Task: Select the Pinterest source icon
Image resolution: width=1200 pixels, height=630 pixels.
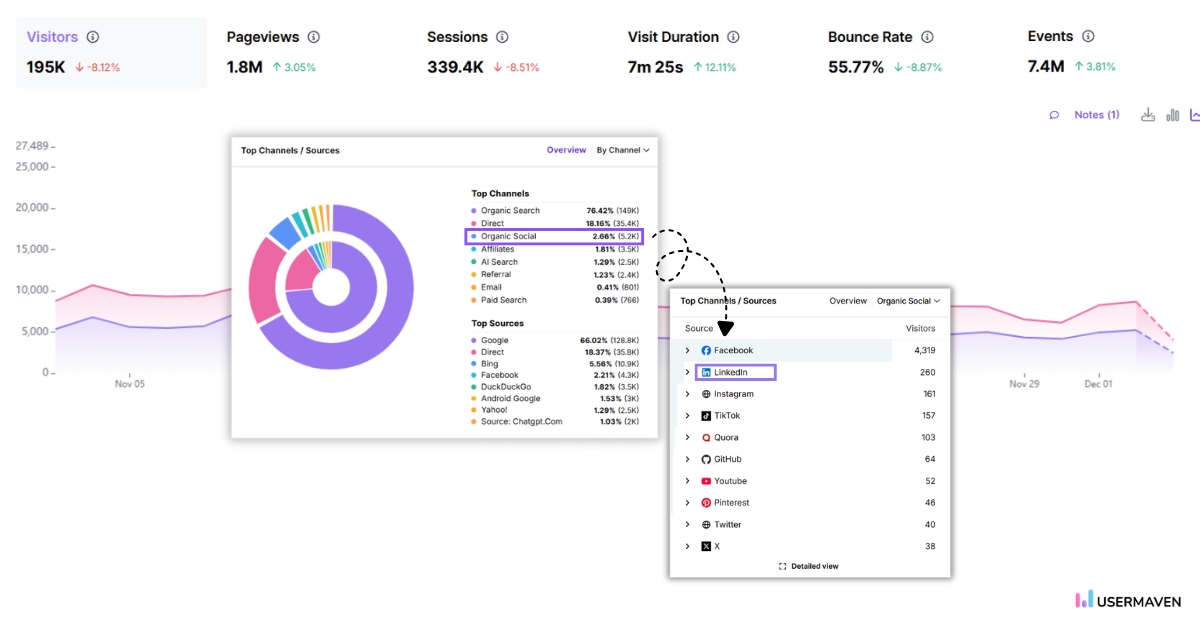Action: (x=706, y=502)
